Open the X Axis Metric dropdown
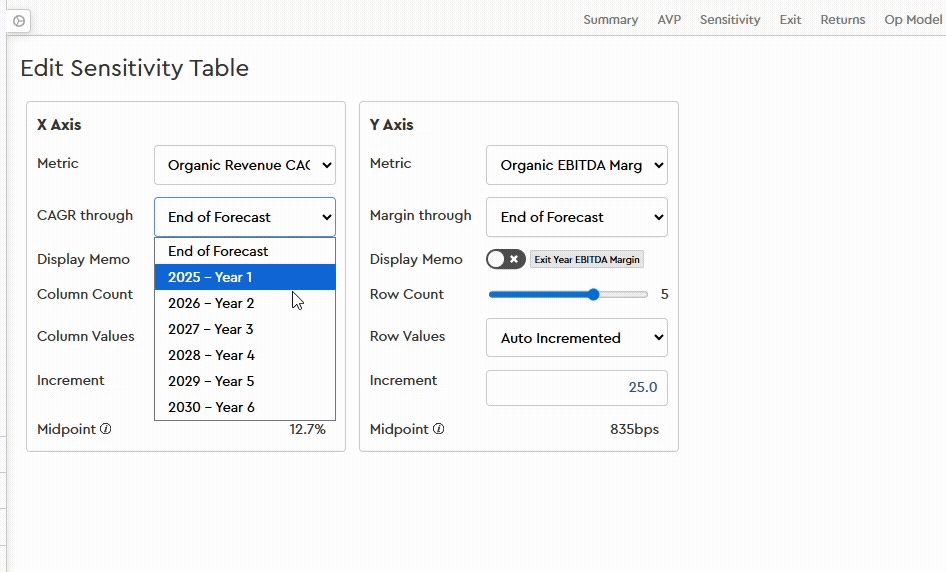Screen dimensions: 946x572 click(x=244, y=165)
